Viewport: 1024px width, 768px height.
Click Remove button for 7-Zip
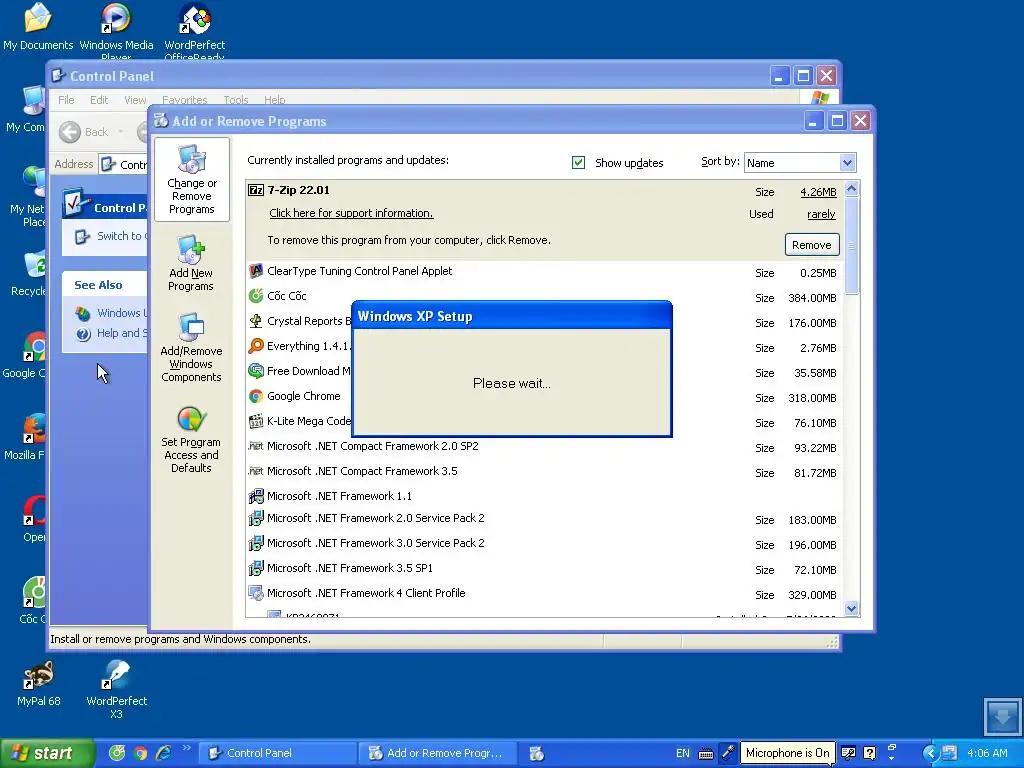[812, 245]
